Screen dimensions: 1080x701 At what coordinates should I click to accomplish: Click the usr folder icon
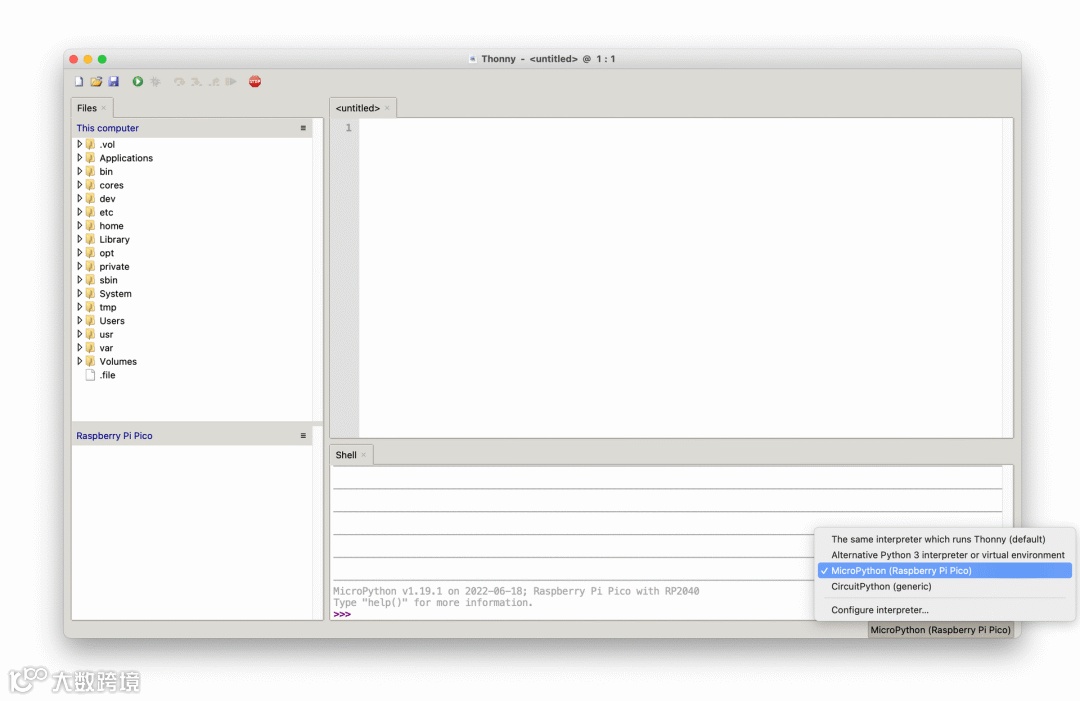click(x=90, y=334)
